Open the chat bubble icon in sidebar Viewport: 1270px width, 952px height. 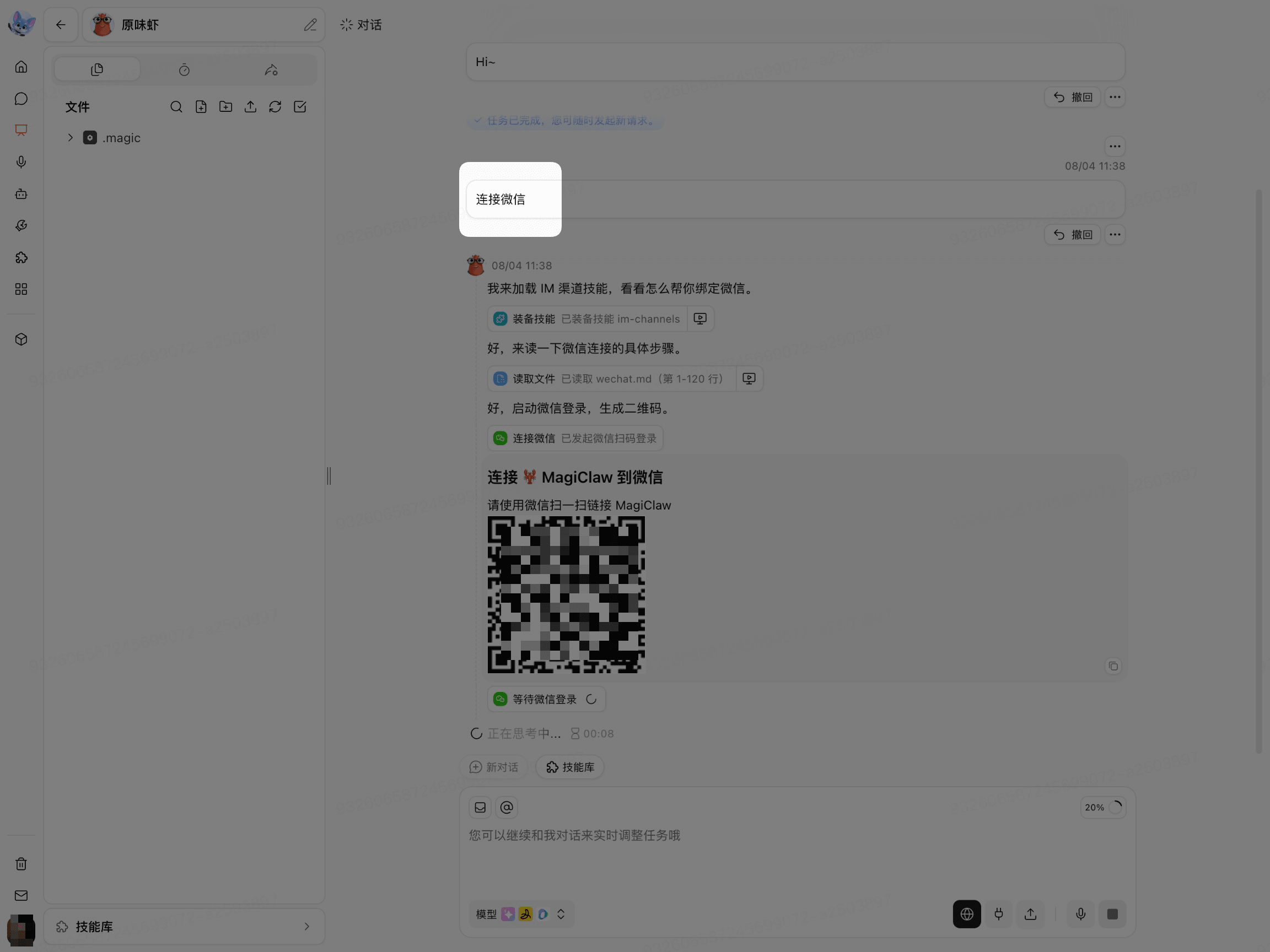[x=21, y=99]
